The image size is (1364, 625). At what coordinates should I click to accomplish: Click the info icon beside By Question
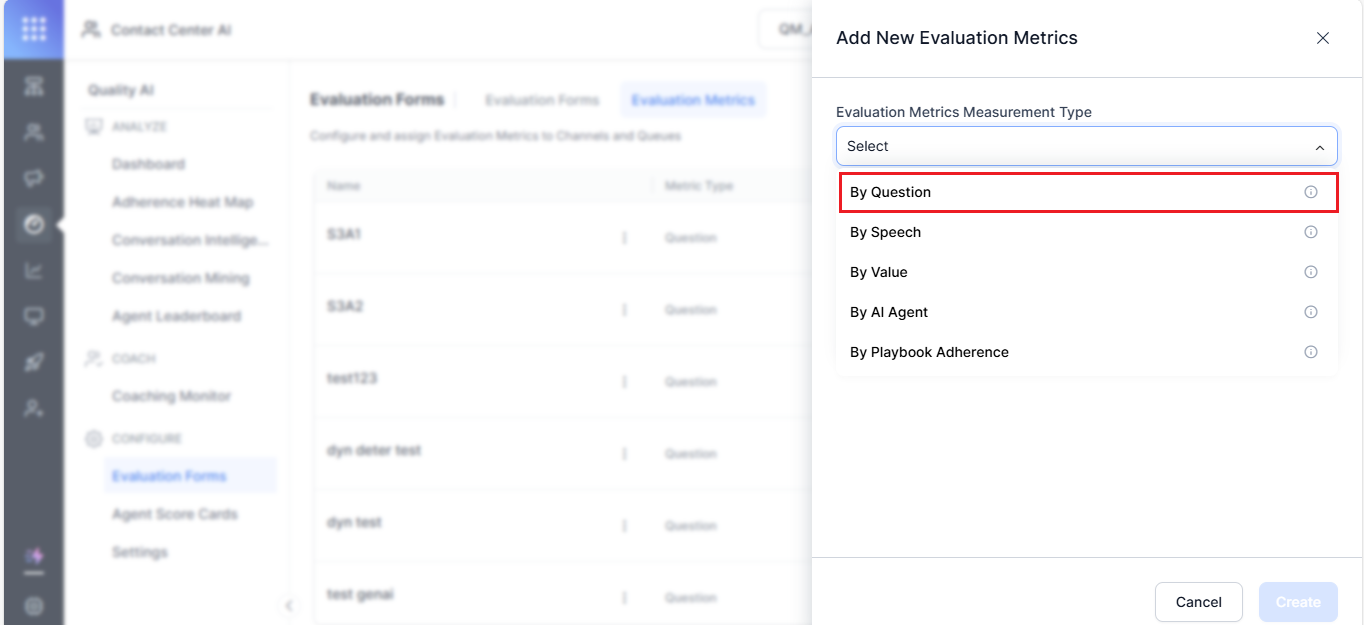(x=1310, y=192)
